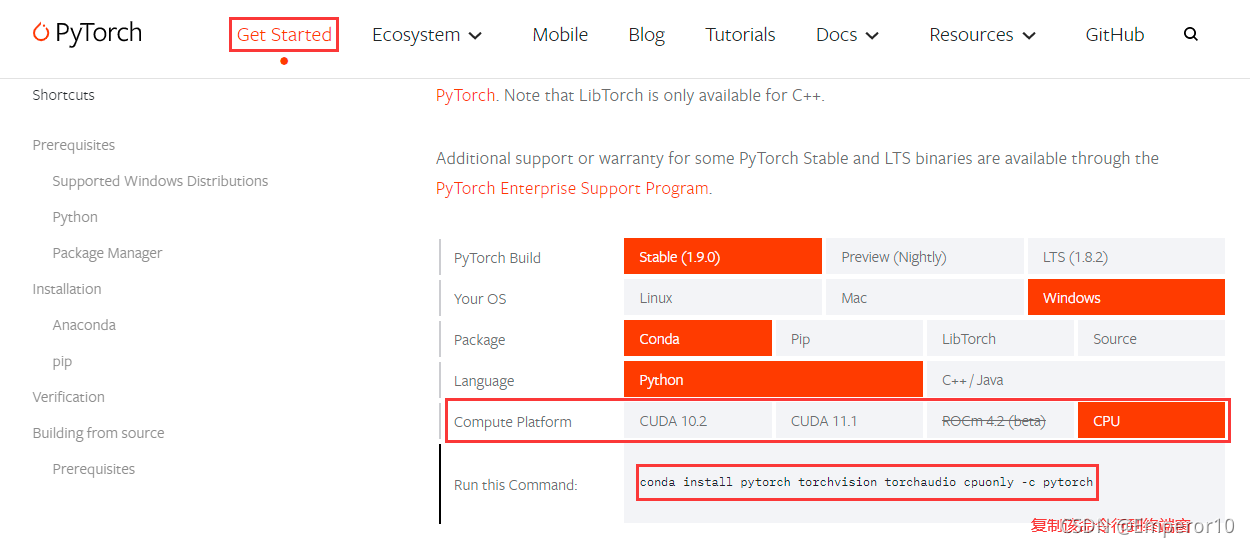Visit the GitHub link in navbar
This screenshot has height=547, width=1250.
pos(1114,35)
